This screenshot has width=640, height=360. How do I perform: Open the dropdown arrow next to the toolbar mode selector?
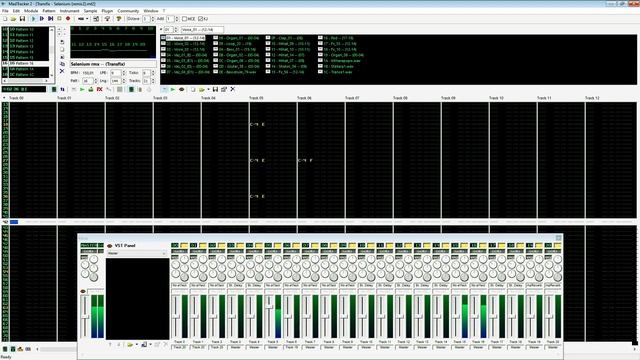coord(87,19)
